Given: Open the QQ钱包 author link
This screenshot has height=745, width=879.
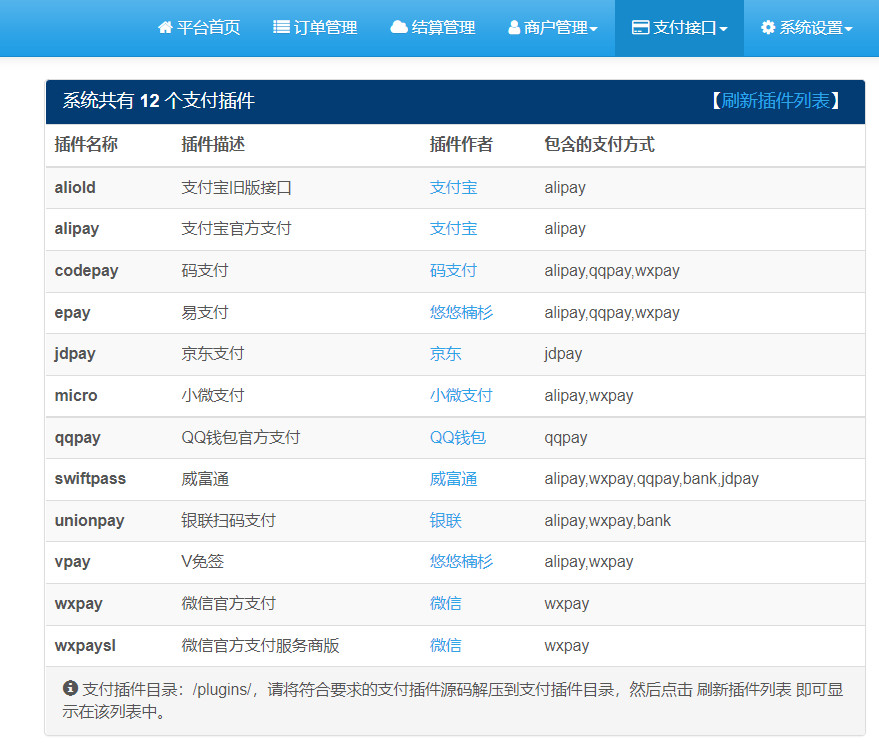Looking at the screenshot, I should coord(458,437).
